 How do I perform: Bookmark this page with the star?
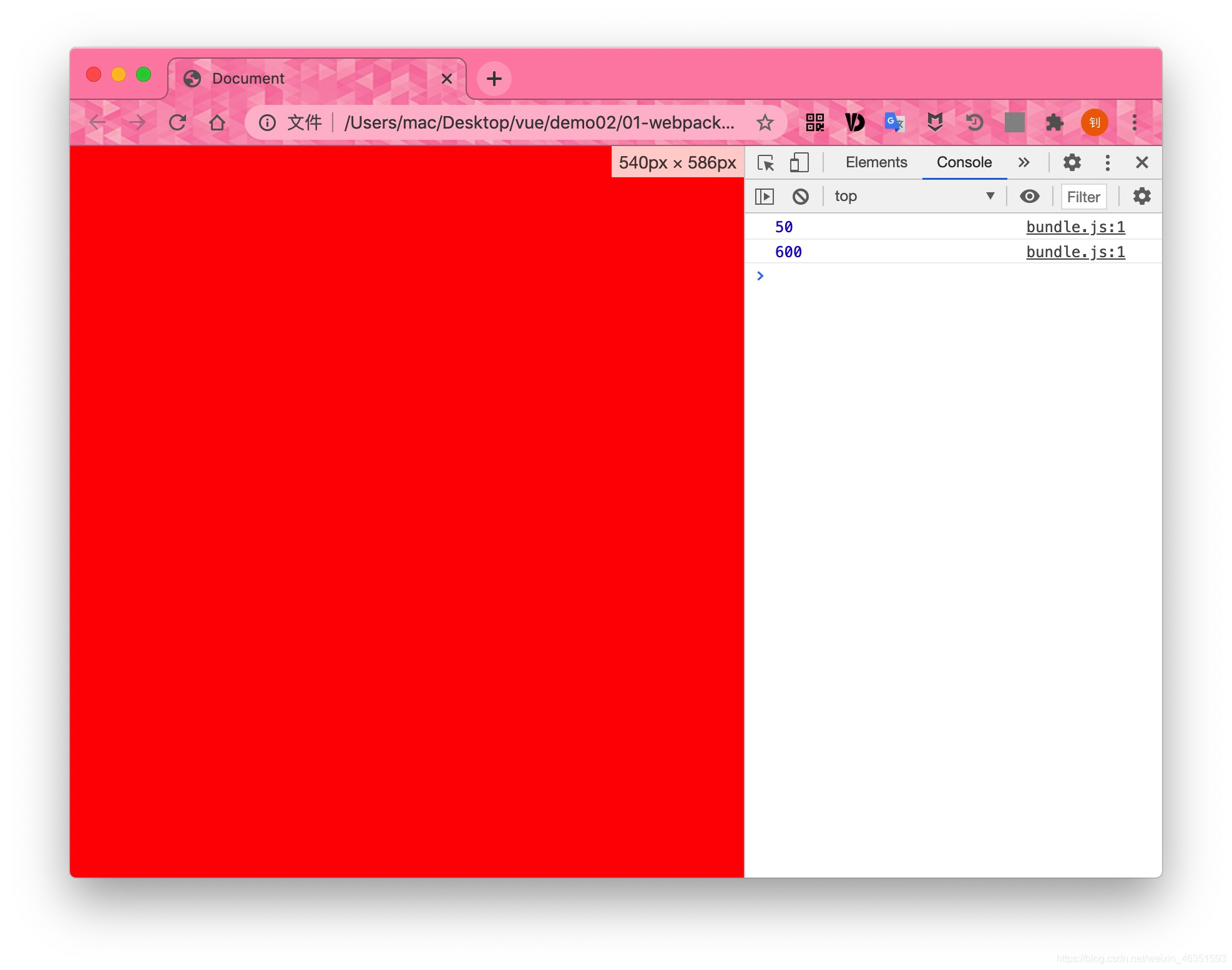765,122
